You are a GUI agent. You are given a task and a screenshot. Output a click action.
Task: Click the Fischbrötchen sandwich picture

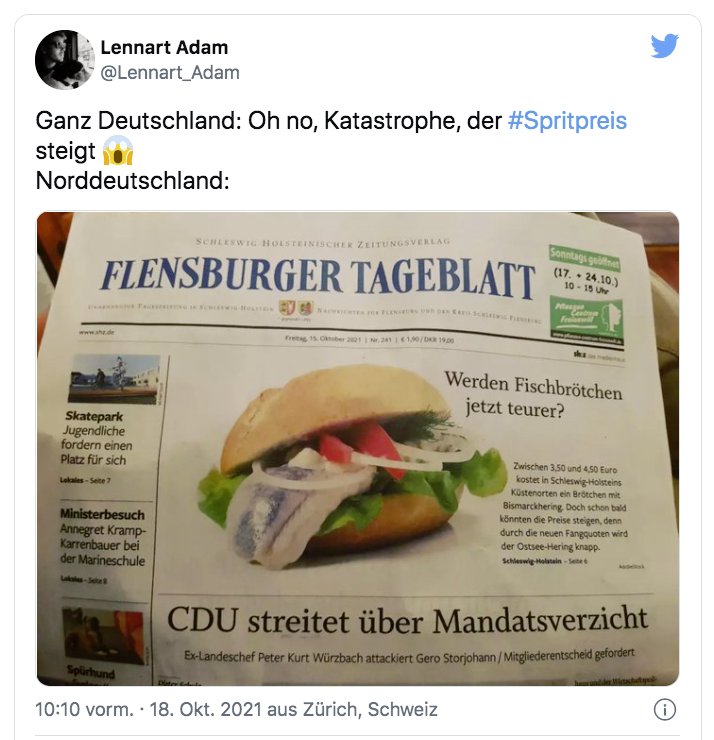(347, 467)
